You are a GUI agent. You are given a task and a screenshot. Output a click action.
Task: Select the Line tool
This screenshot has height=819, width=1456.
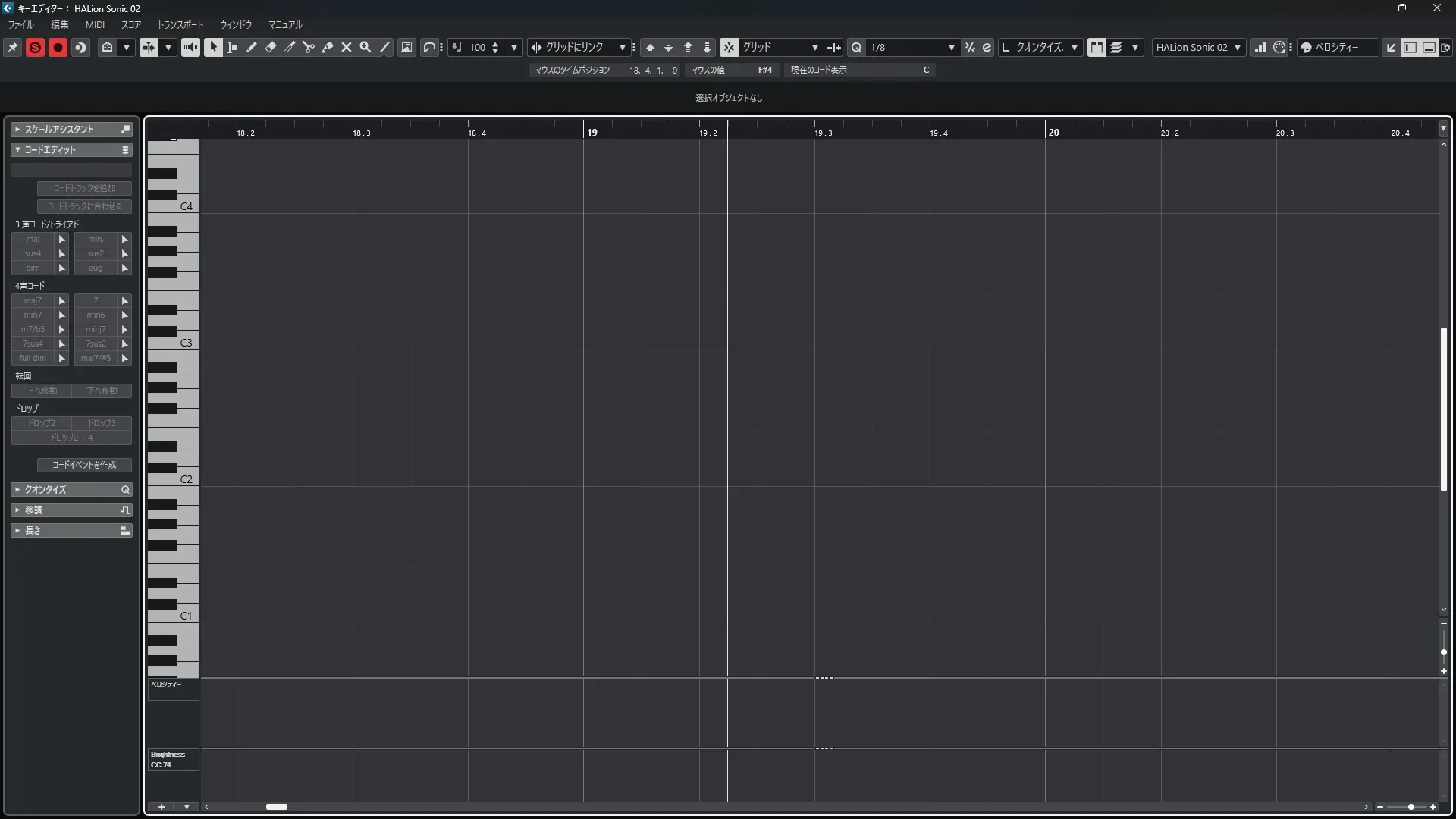(384, 47)
